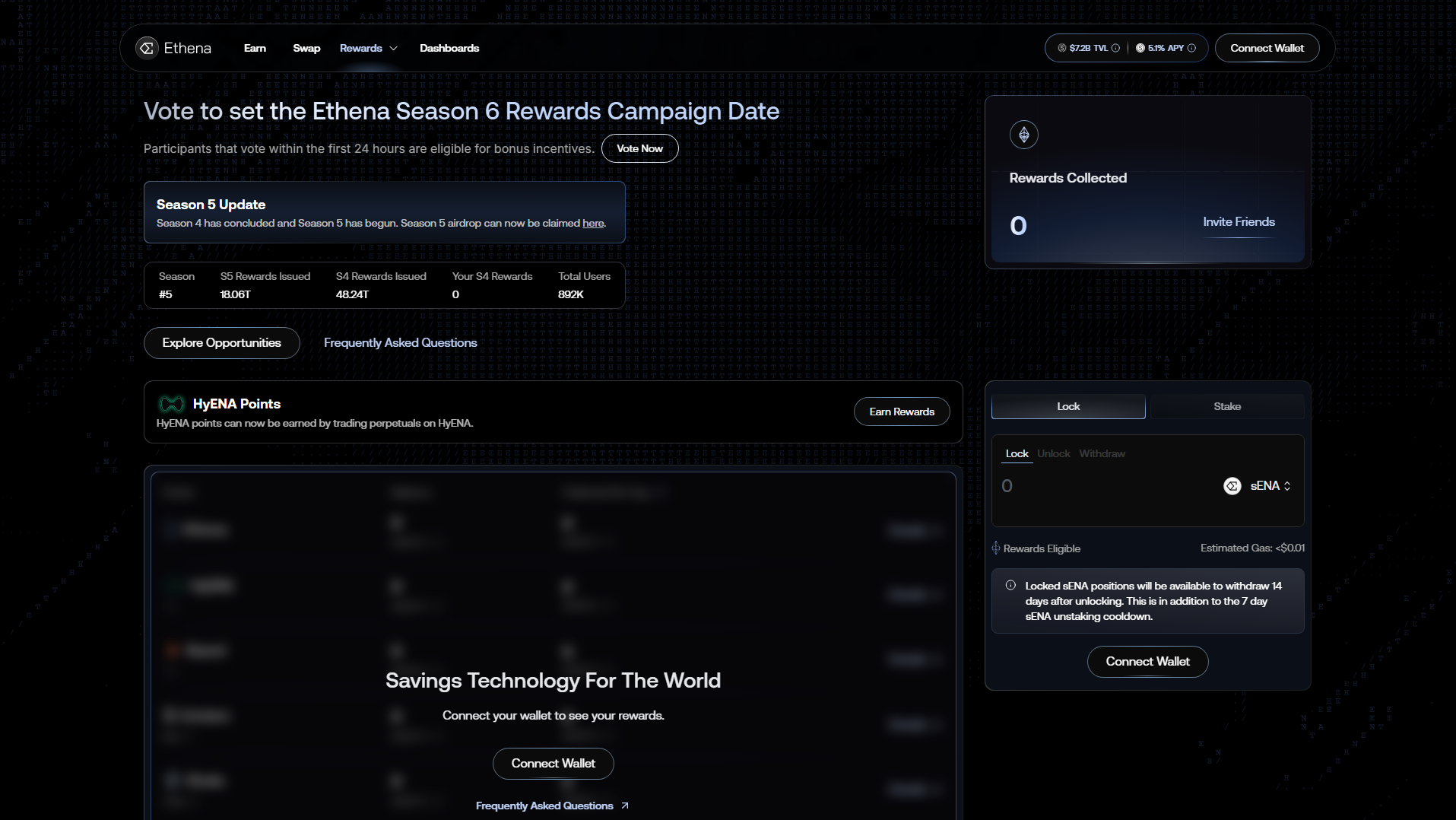Select the Lock sub-tab
The height and width of the screenshot is (820, 1456).
(1017, 453)
